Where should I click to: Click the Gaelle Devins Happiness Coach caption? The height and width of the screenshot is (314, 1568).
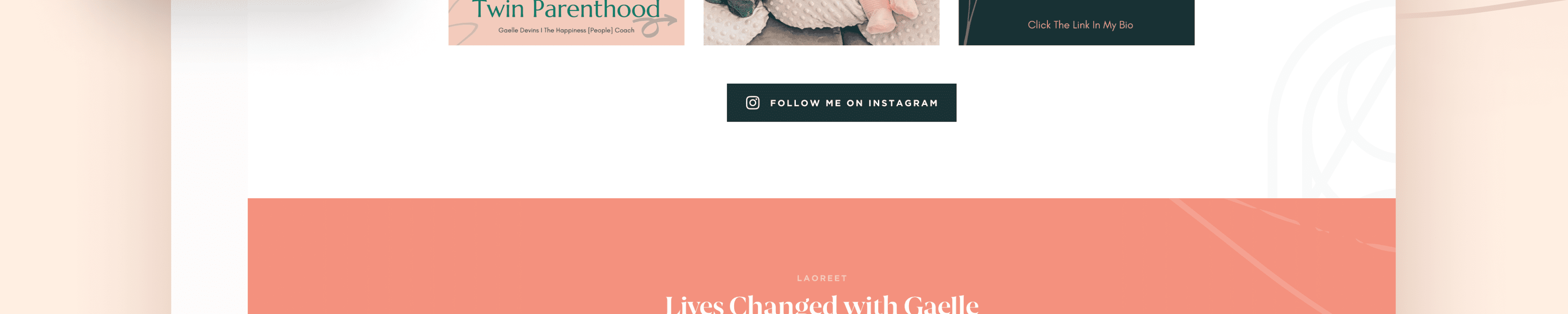(566, 30)
